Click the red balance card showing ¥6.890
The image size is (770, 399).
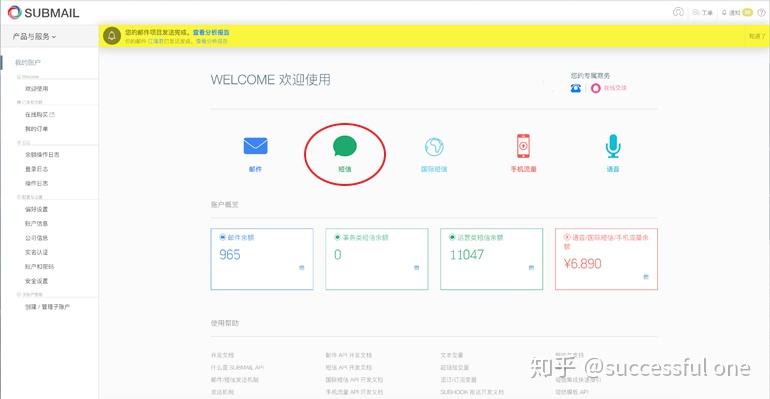[606, 259]
